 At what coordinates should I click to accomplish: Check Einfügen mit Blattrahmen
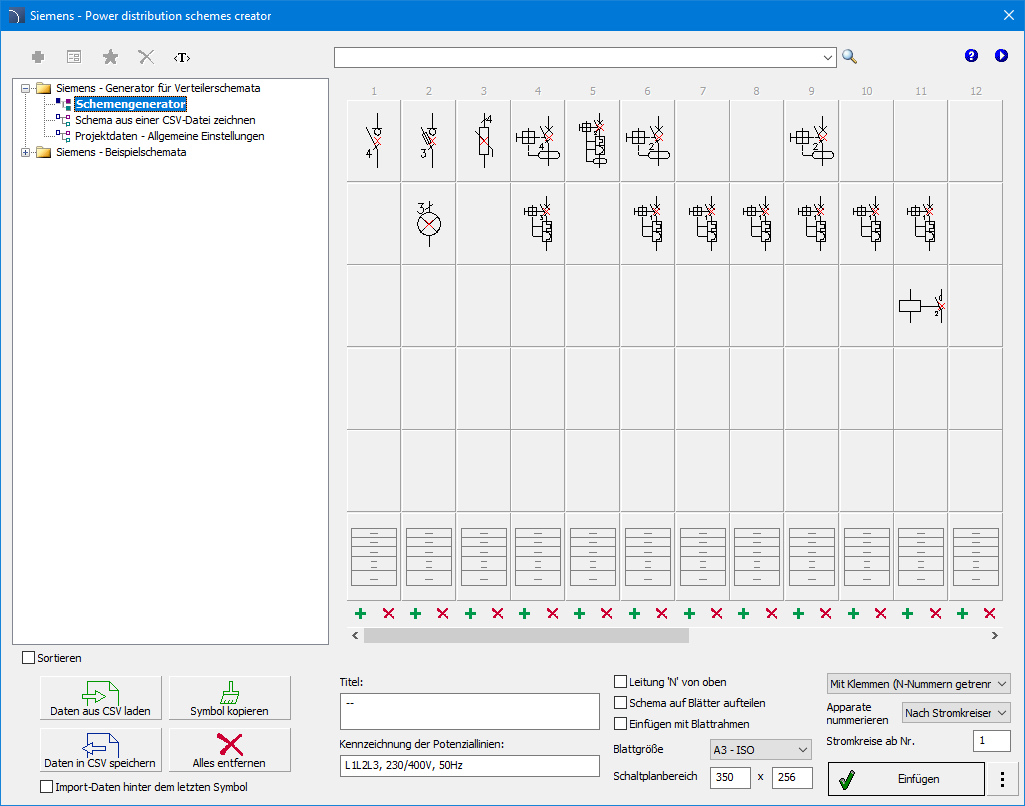tap(620, 724)
